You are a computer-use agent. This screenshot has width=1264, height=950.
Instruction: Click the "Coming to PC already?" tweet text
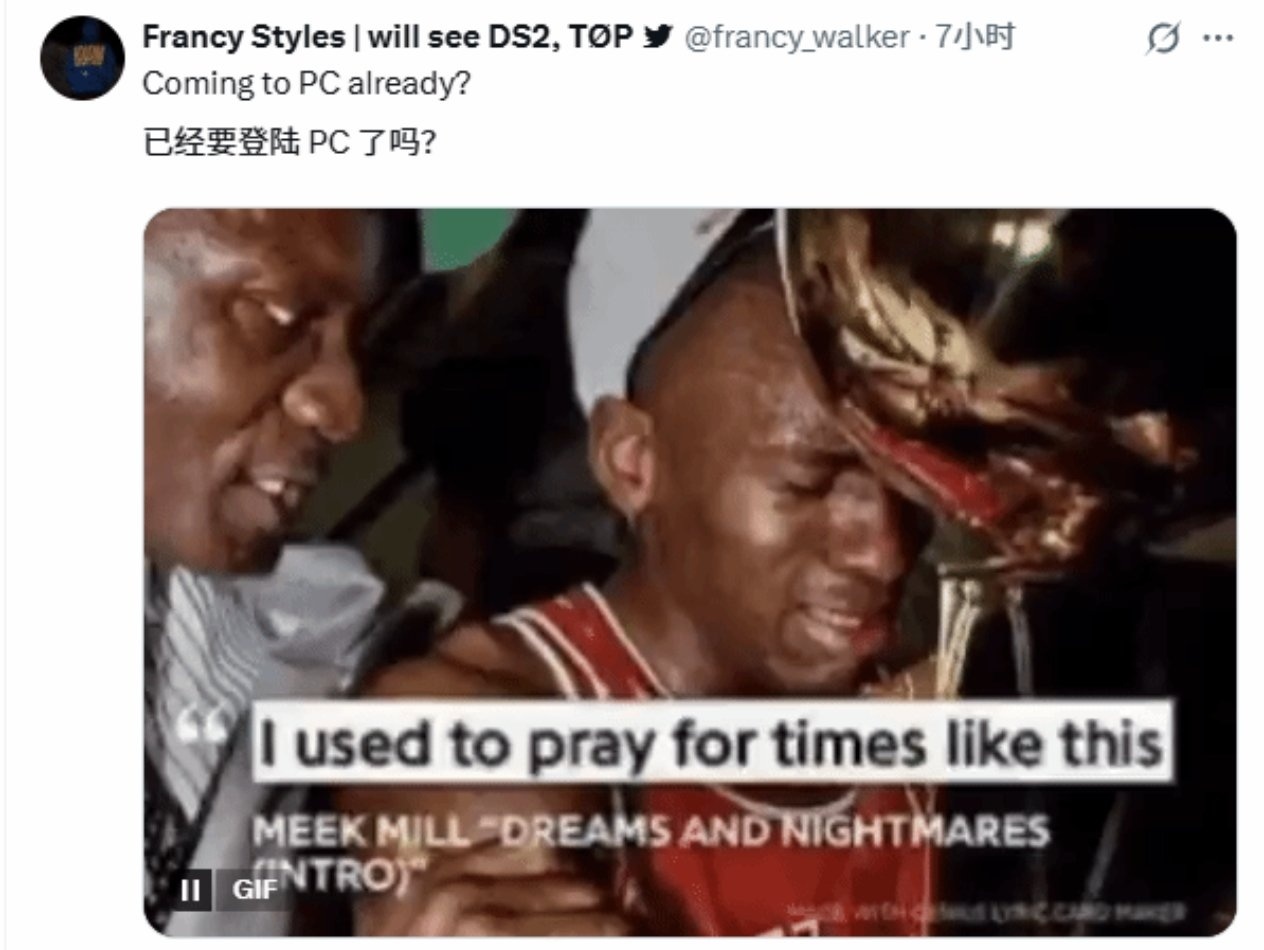pos(306,84)
